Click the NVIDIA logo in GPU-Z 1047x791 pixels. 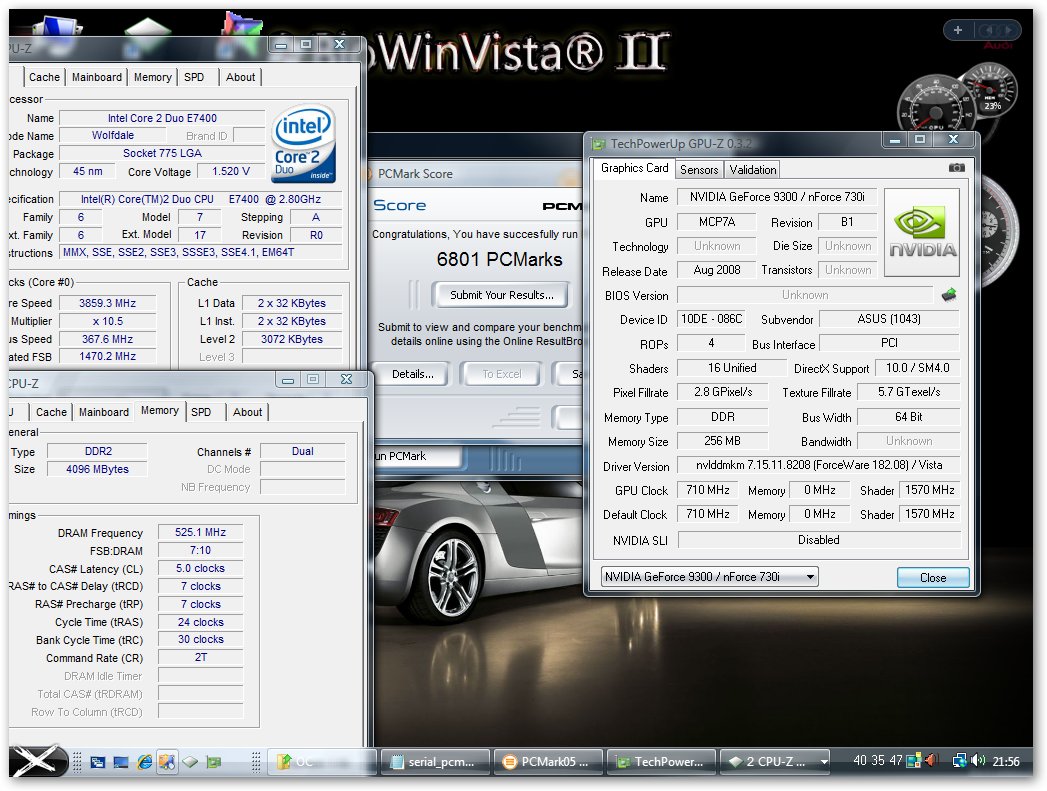tap(922, 232)
